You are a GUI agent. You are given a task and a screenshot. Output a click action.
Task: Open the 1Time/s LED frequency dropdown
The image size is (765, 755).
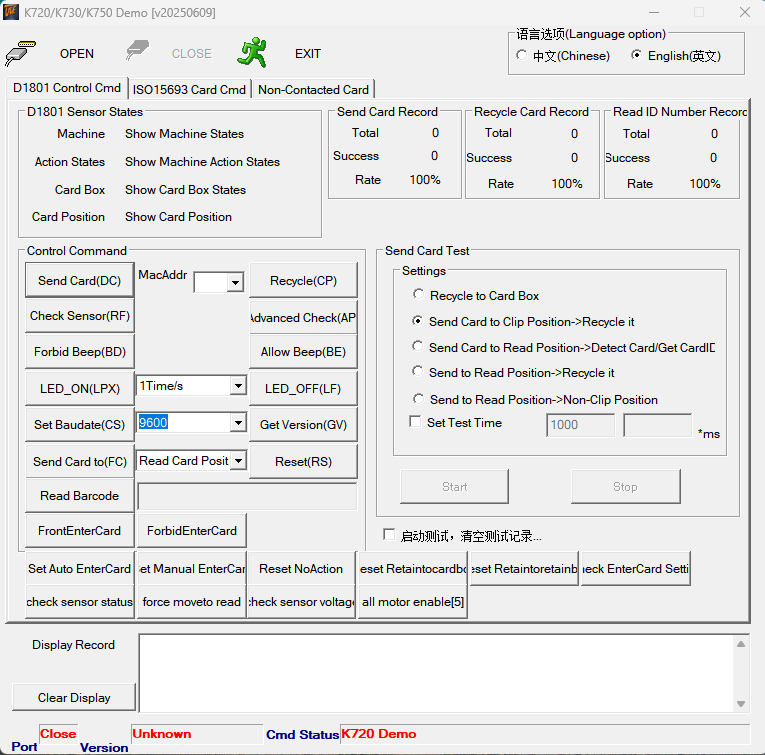[237, 386]
